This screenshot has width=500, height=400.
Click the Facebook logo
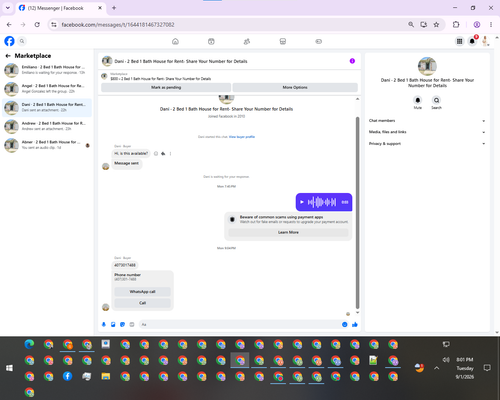pyautogui.click(x=9, y=41)
